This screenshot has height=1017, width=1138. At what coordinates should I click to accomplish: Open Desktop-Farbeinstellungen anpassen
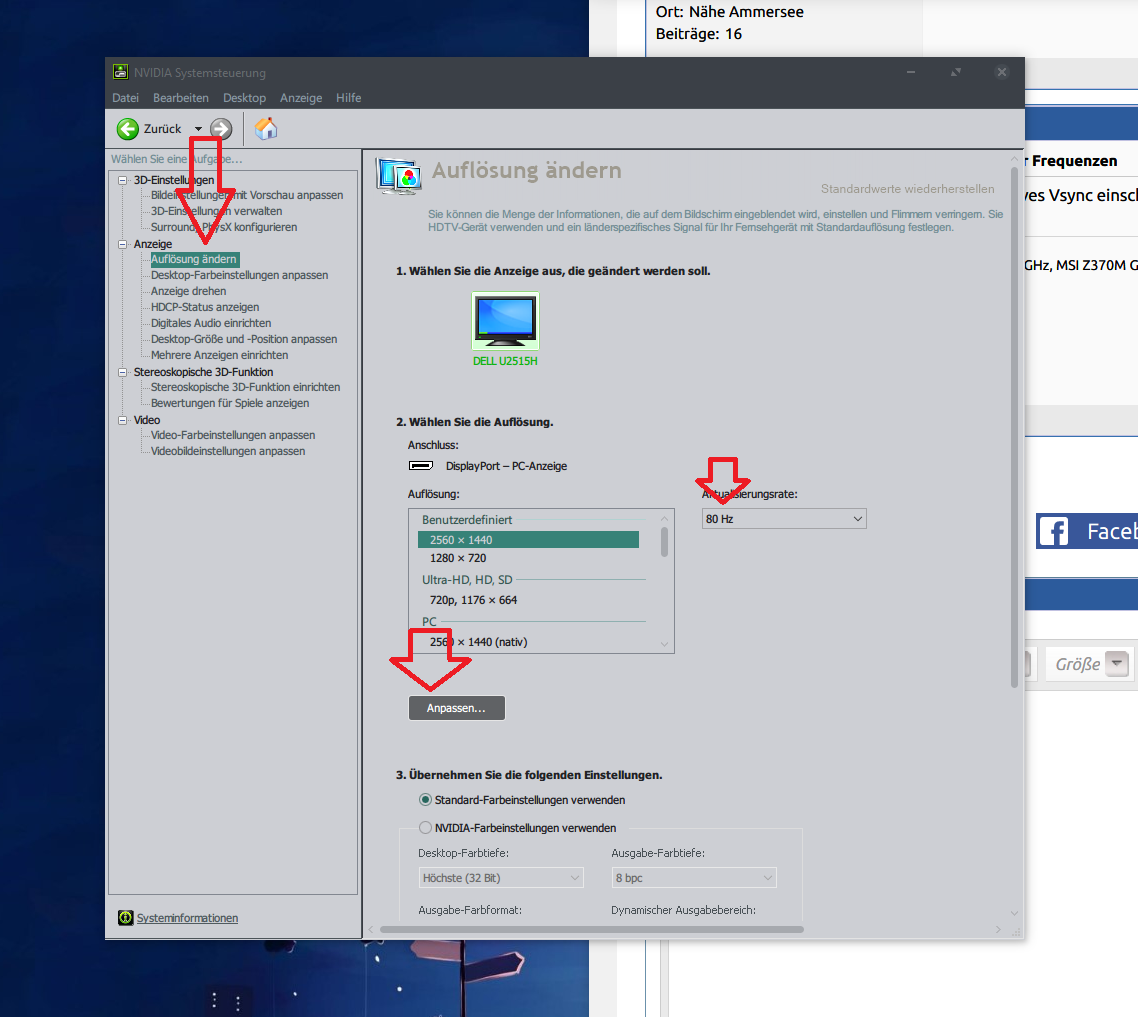240,275
